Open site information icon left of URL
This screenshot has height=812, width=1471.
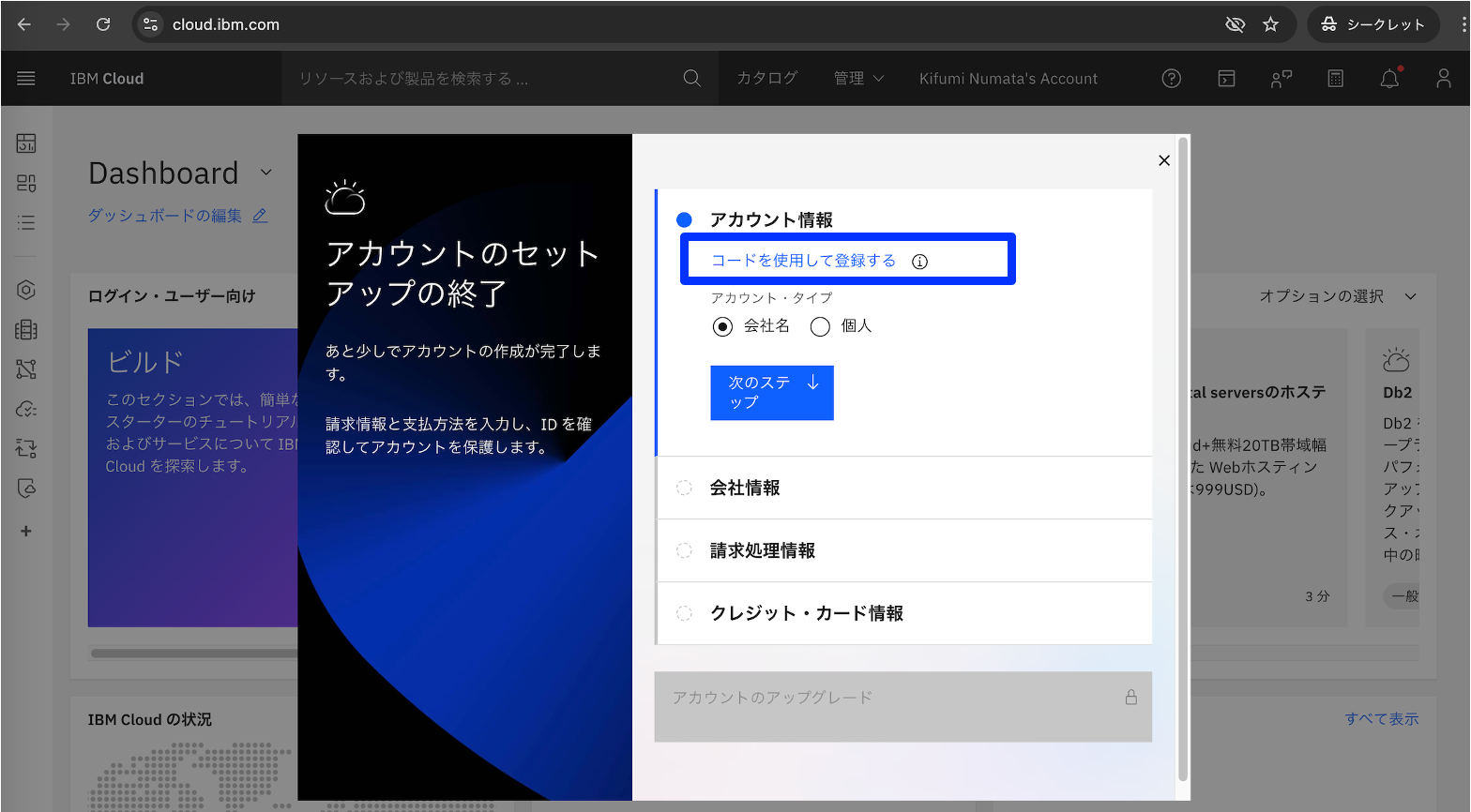[150, 24]
